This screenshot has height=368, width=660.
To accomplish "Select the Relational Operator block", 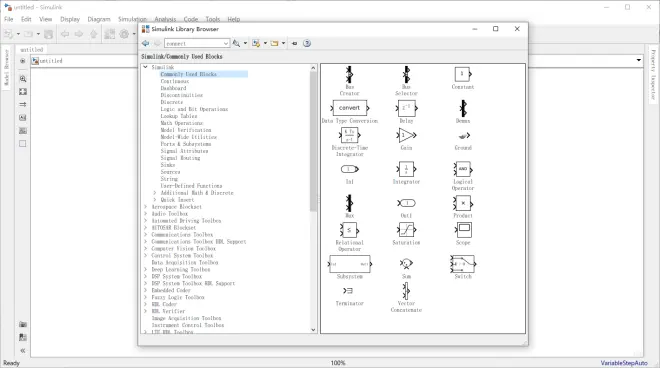I will tap(349, 230).
